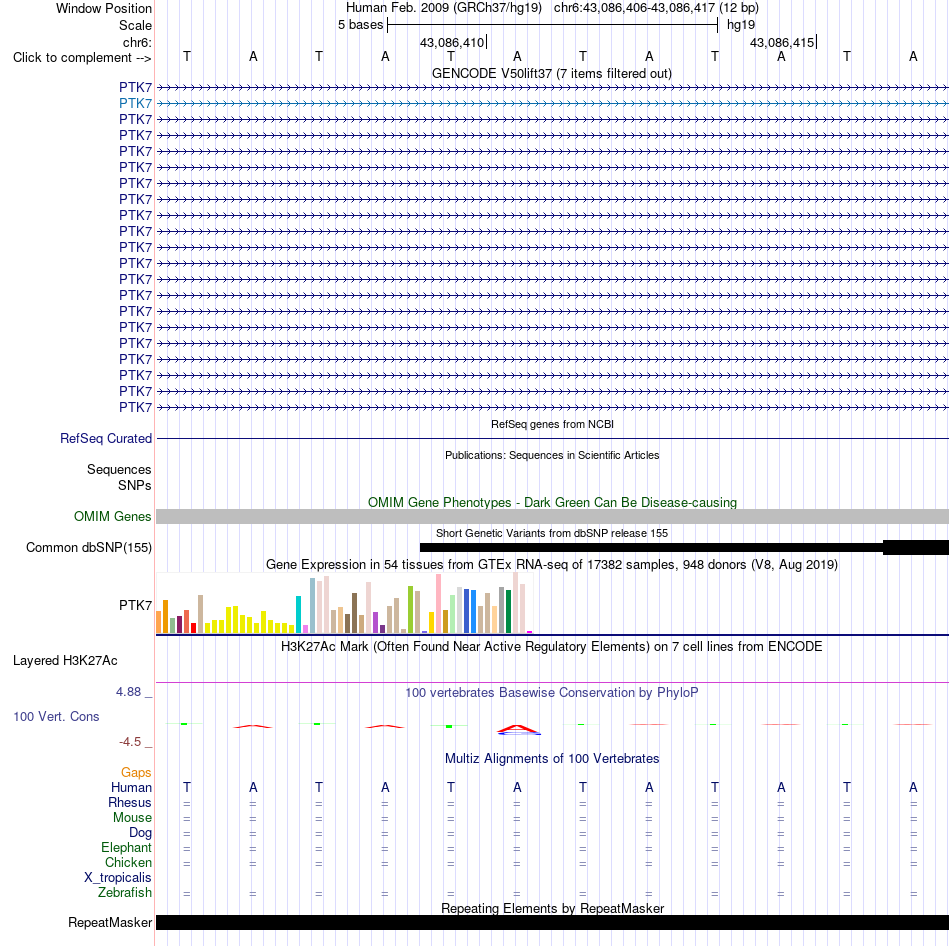The height and width of the screenshot is (946, 950).
Task: Click the 5 bases scale label
Action: (360, 25)
